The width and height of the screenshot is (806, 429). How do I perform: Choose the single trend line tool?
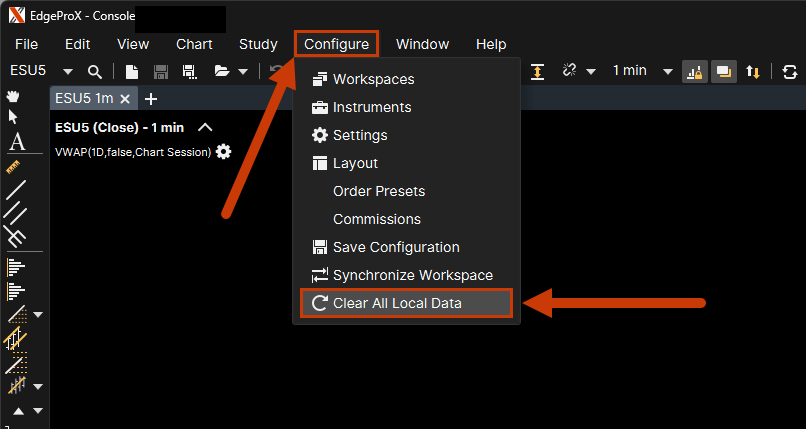[15, 189]
